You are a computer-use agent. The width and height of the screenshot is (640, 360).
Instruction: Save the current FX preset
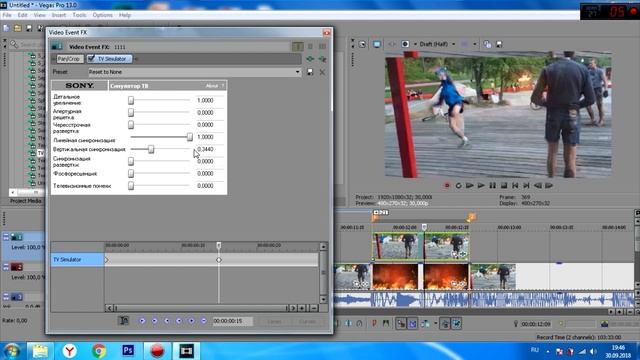[x=310, y=72]
